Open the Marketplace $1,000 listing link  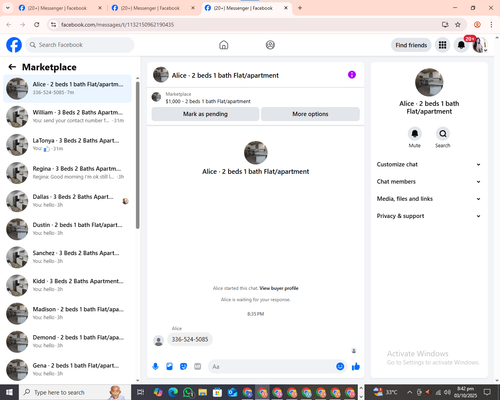point(208,101)
